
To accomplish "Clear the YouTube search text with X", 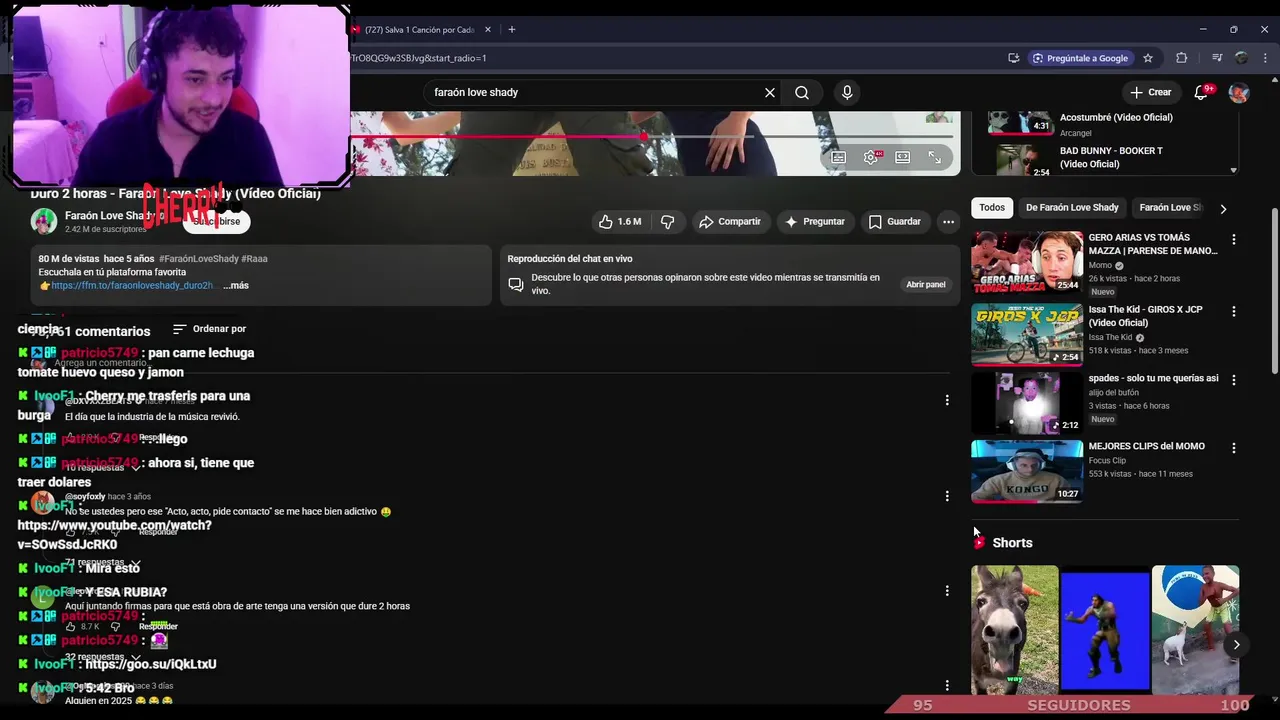I will click(770, 92).
